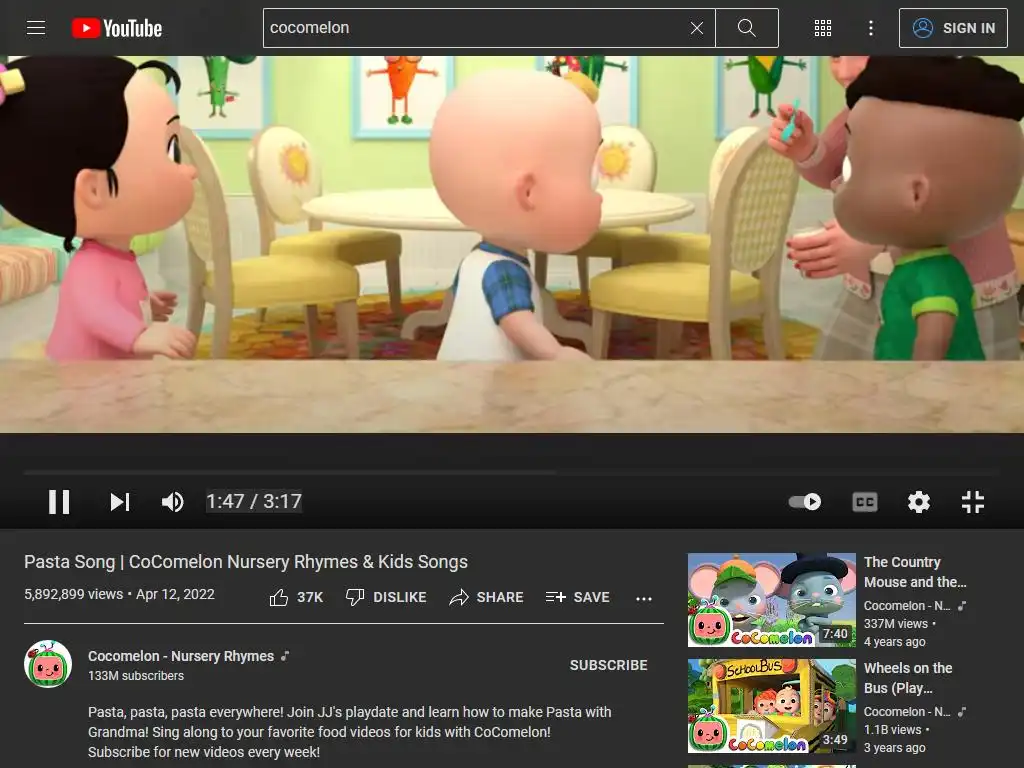
Task: Click the video description paragraph
Action: tap(349, 731)
